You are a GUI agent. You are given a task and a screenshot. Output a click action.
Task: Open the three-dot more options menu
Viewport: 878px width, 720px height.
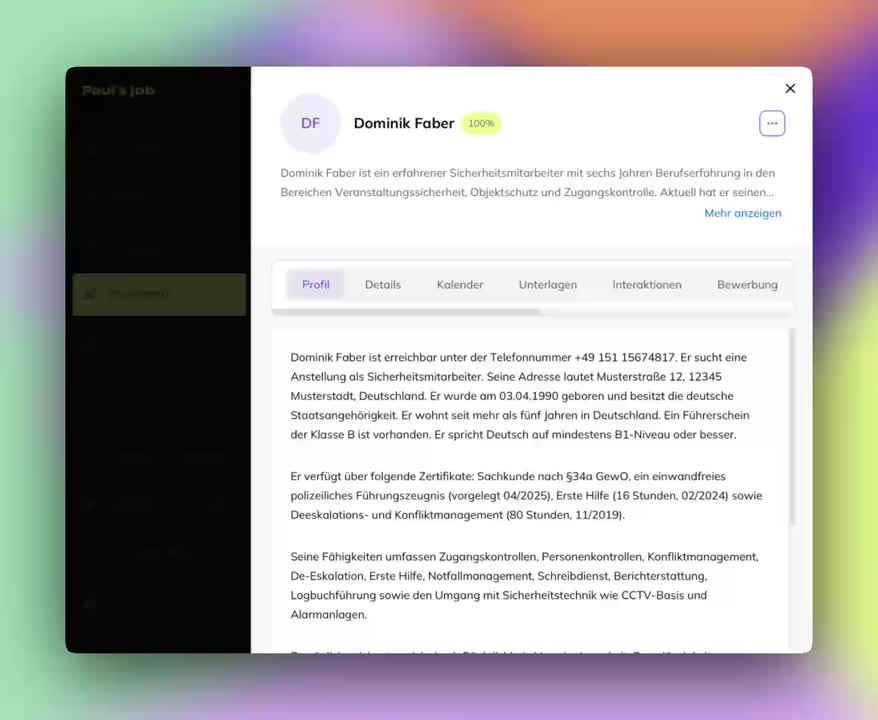[x=772, y=123]
